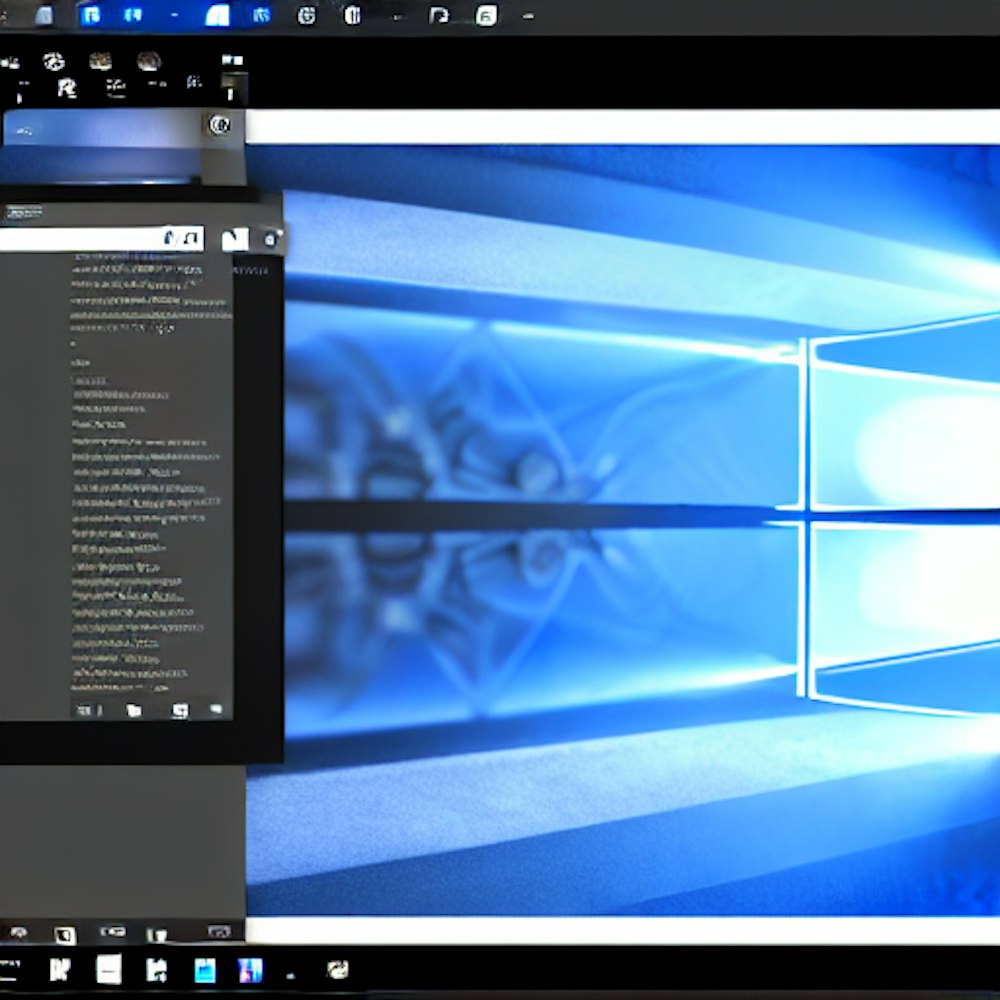
Task: Click the white square button right of the search field
Action: (234, 239)
